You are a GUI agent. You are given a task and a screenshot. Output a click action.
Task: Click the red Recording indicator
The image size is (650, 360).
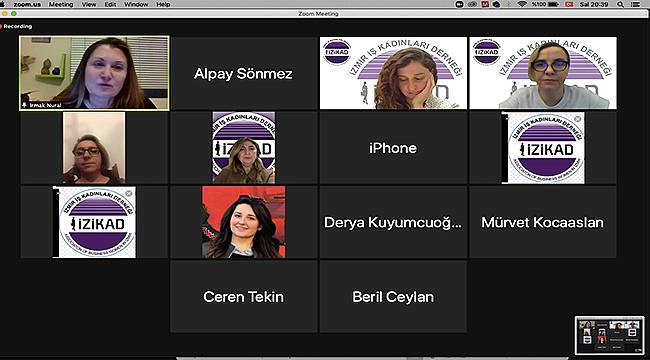16,26
